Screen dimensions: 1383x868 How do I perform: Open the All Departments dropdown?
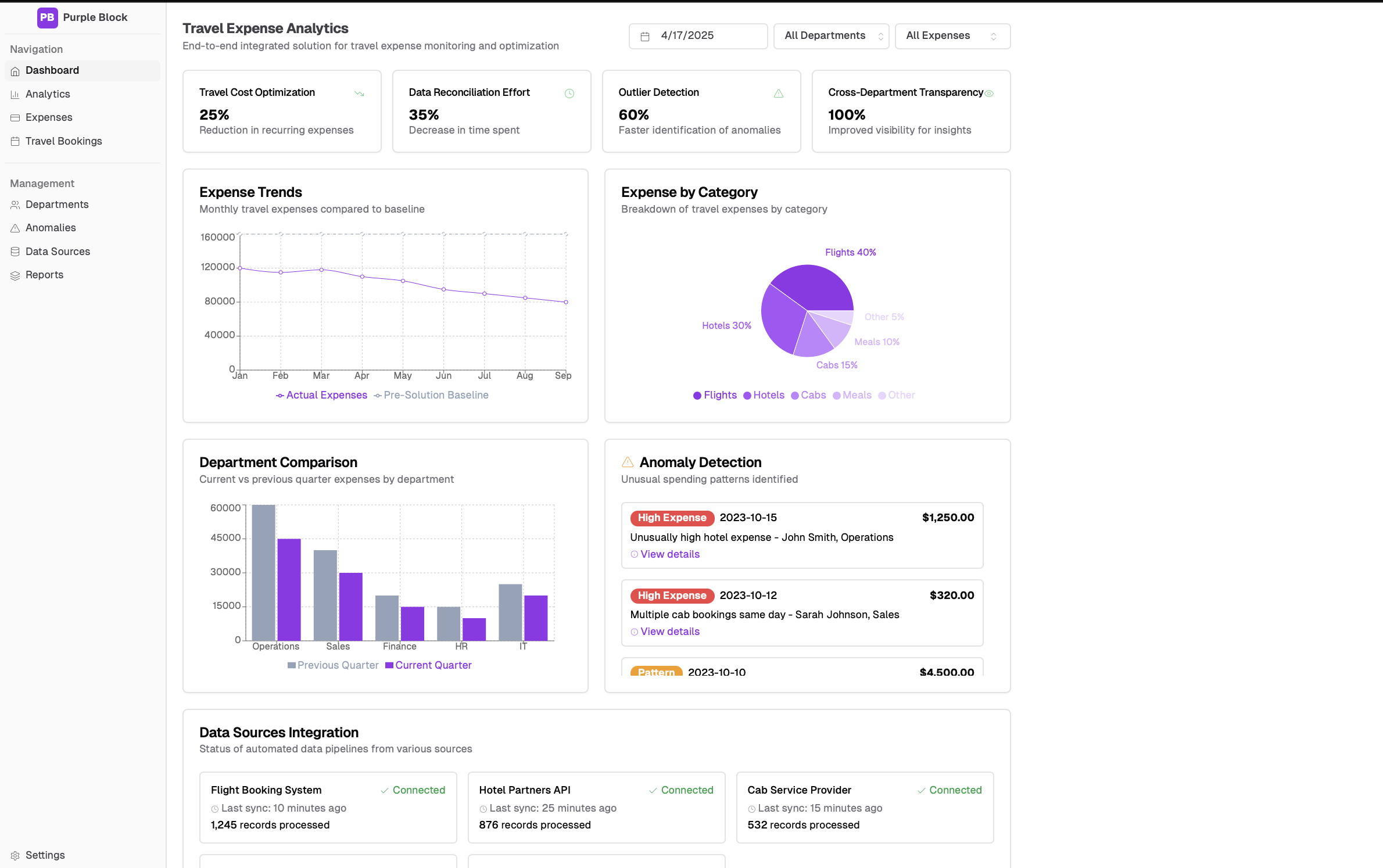point(831,35)
